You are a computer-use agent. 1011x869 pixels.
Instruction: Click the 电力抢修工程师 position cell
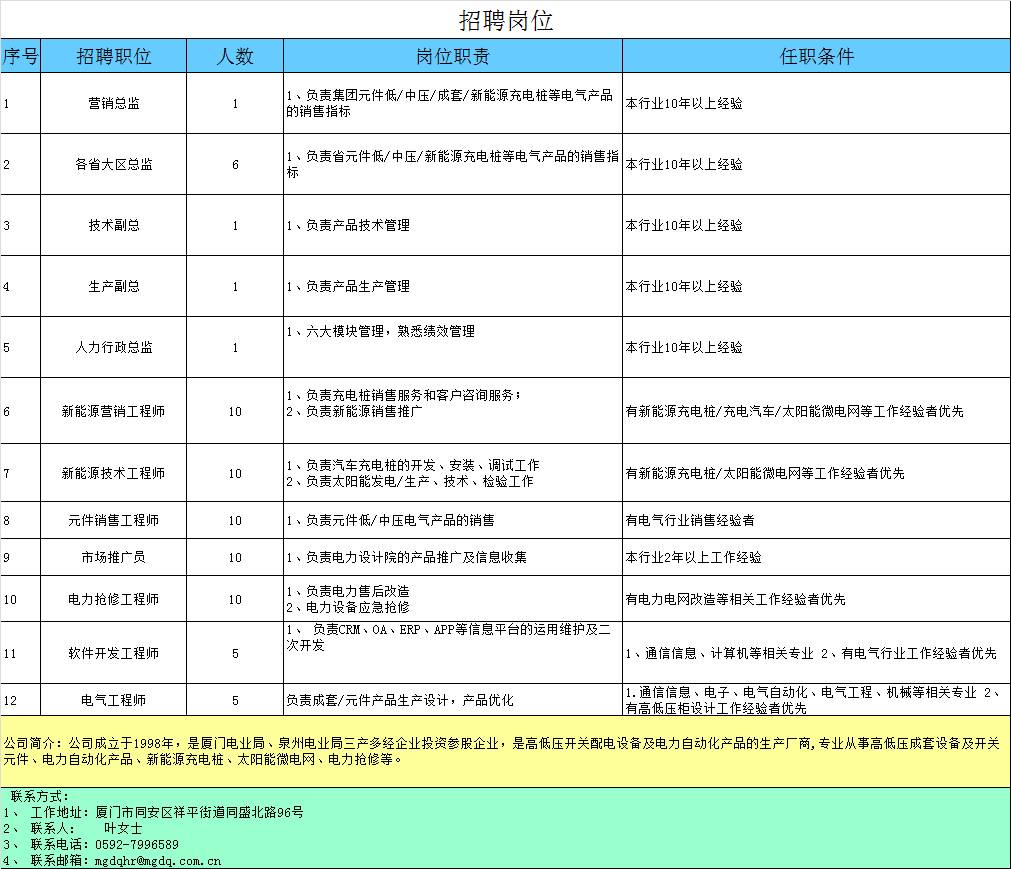click(113, 600)
